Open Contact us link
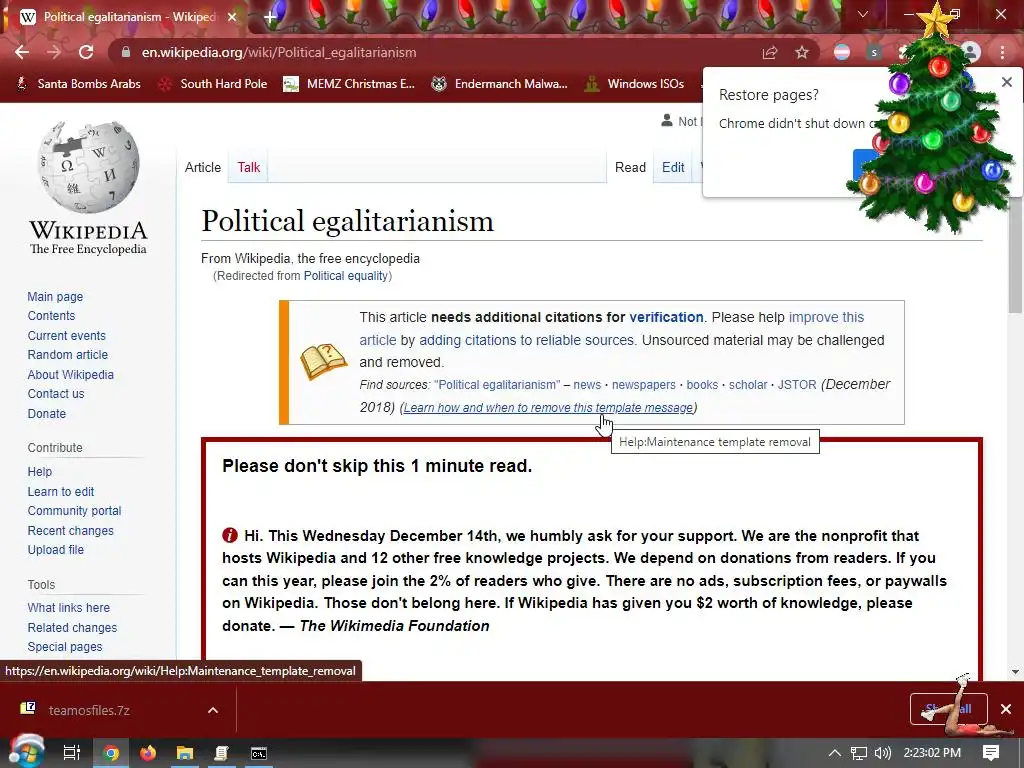The height and width of the screenshot is (768, 1024). click(x=56, y=394)
